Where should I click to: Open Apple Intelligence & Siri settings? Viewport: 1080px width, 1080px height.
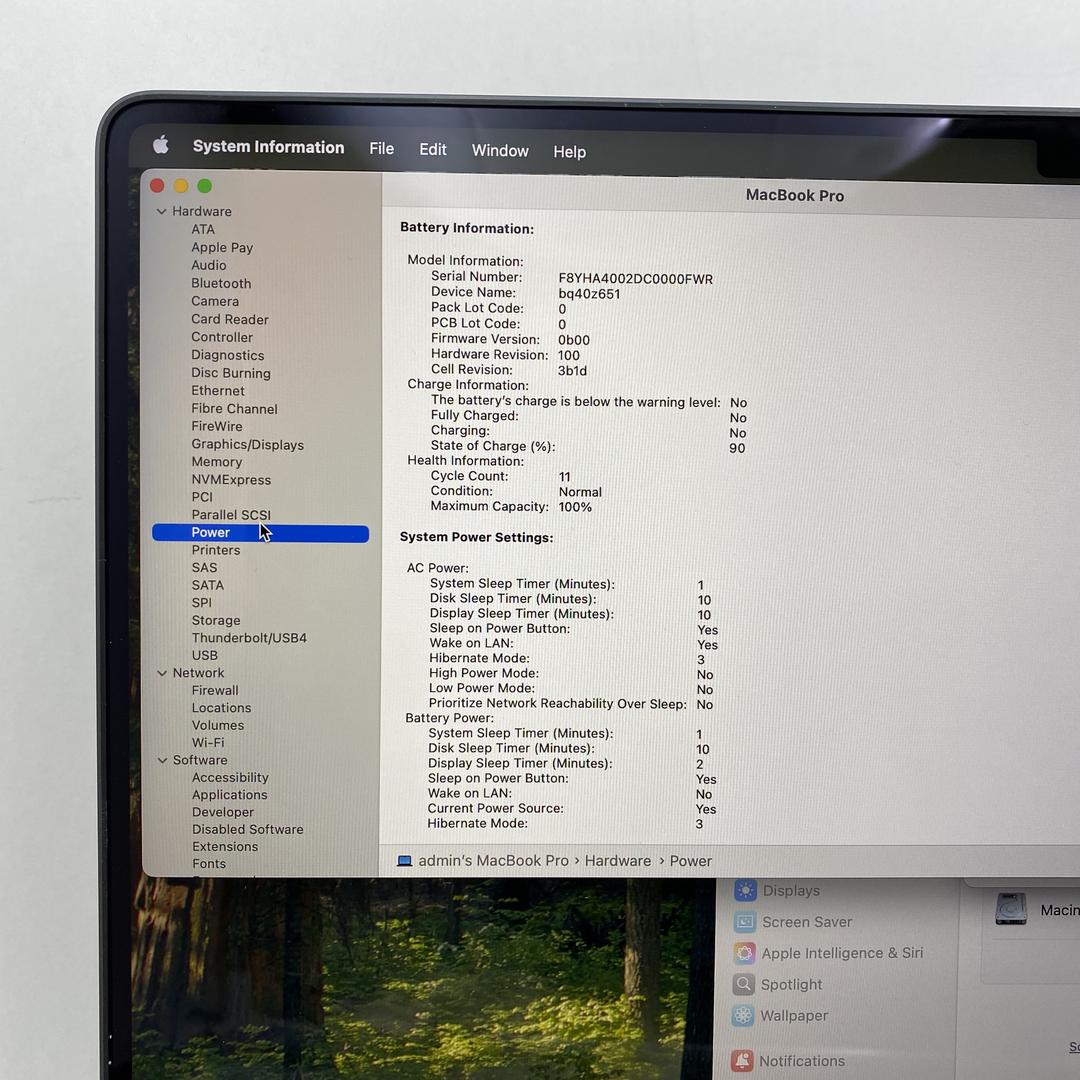click(x=829, y=953)
